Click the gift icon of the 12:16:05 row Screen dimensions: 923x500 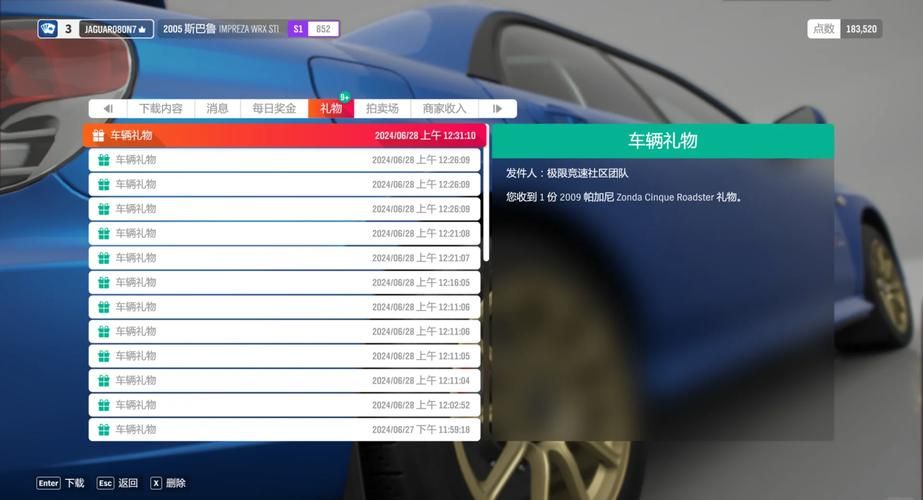coord(104,283)
